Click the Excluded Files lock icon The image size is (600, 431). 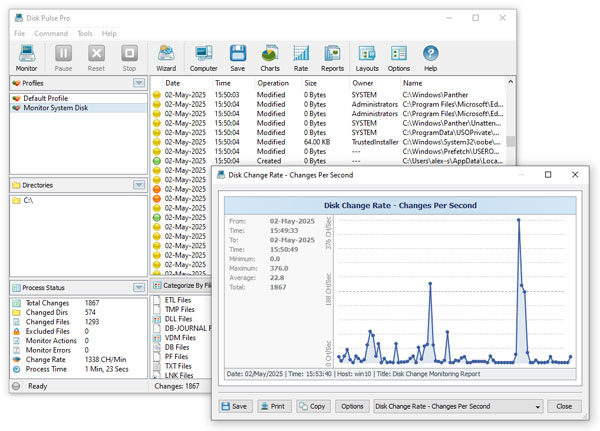[16, 331]
